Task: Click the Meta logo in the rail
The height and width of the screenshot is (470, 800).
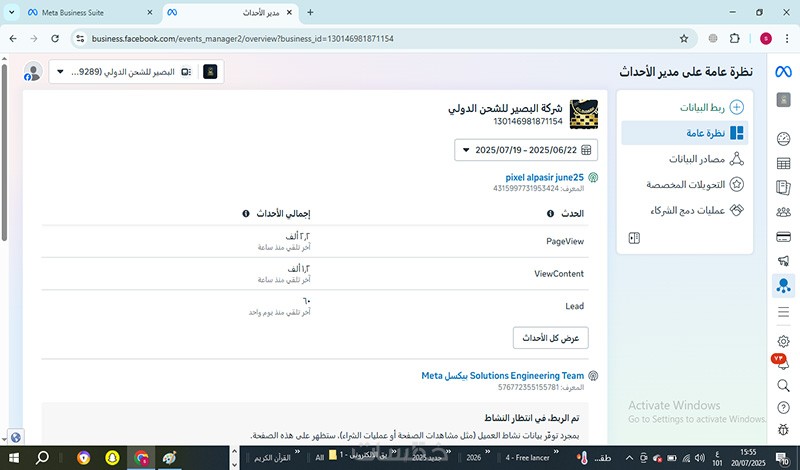Action: click(x=783, y=72)
